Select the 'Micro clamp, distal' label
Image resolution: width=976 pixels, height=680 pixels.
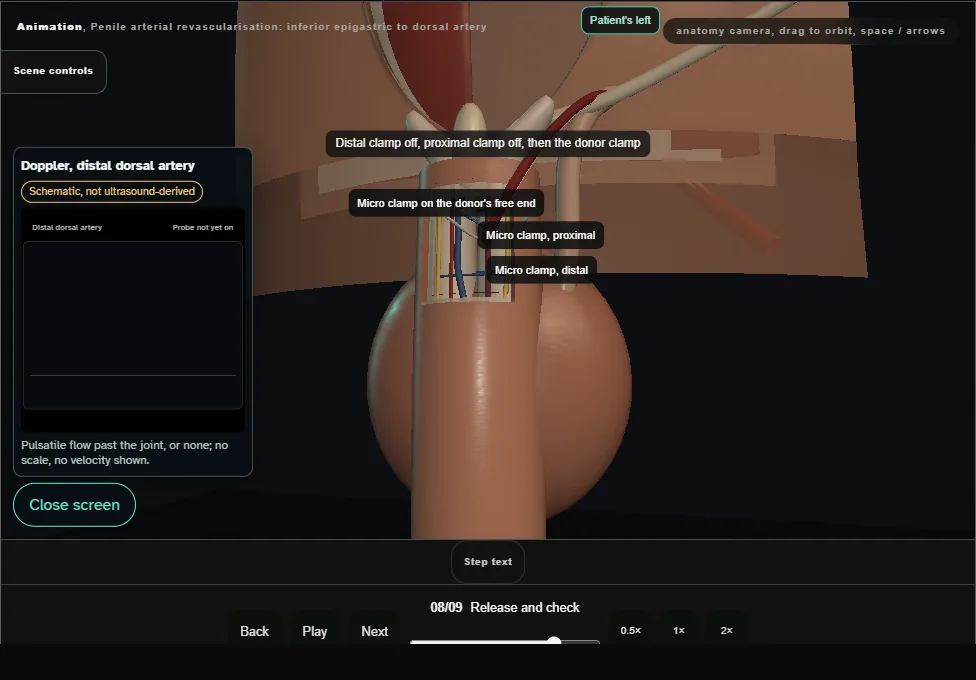(541, 270)
